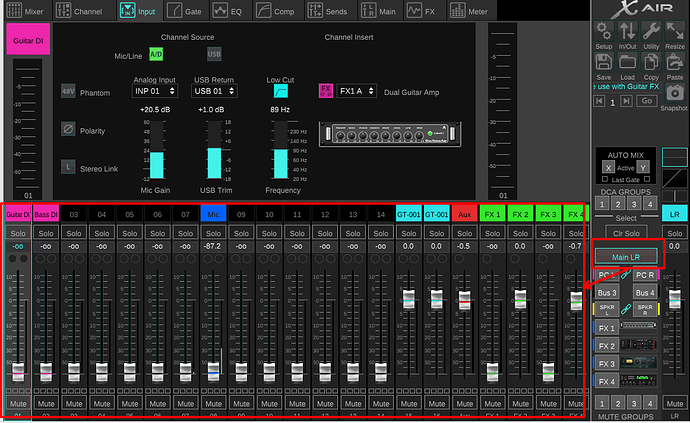Open the Load folder icon
The height and width of the screenshot is (423, 690).
(627, 63)
